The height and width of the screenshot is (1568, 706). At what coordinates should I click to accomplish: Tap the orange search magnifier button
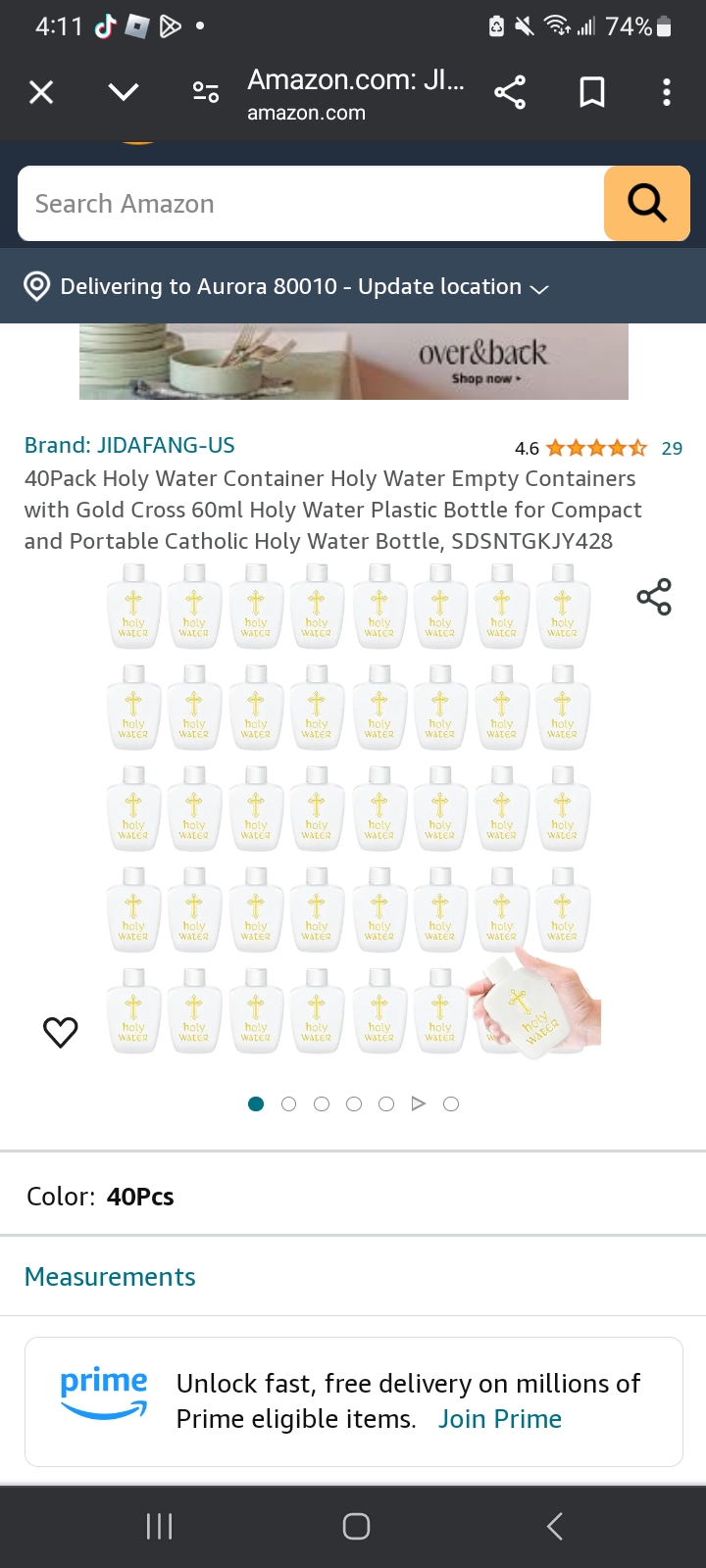(647, 203)
